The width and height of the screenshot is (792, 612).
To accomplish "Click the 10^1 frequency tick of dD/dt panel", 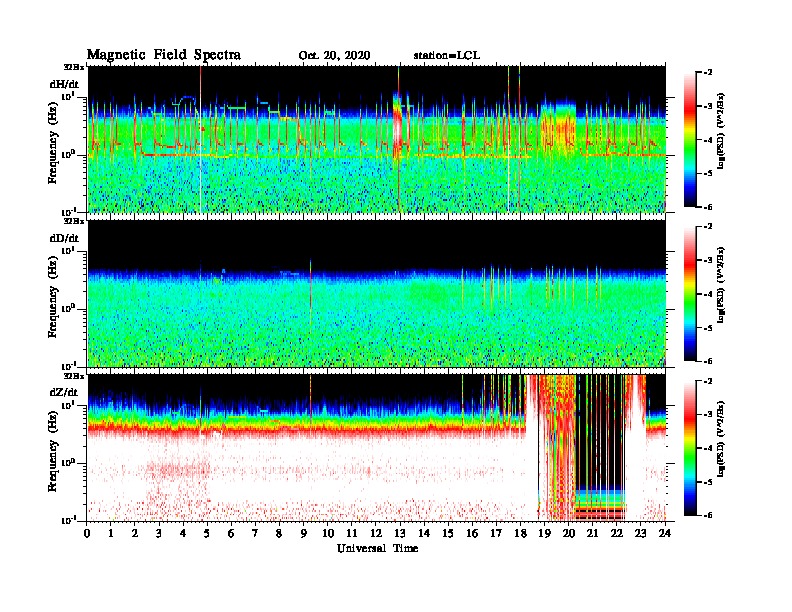I will pos(68,250).
